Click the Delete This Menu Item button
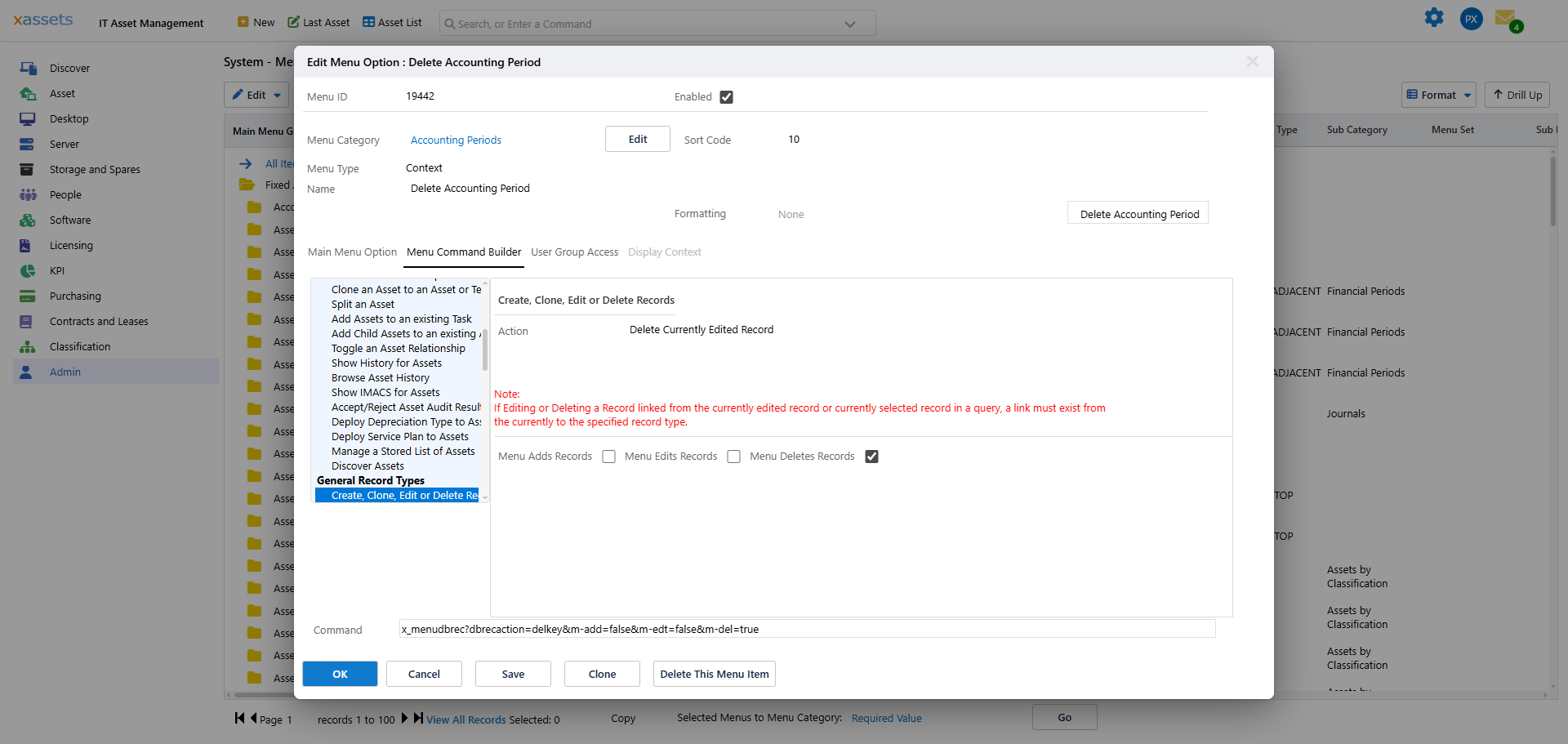 click(714, 674)
